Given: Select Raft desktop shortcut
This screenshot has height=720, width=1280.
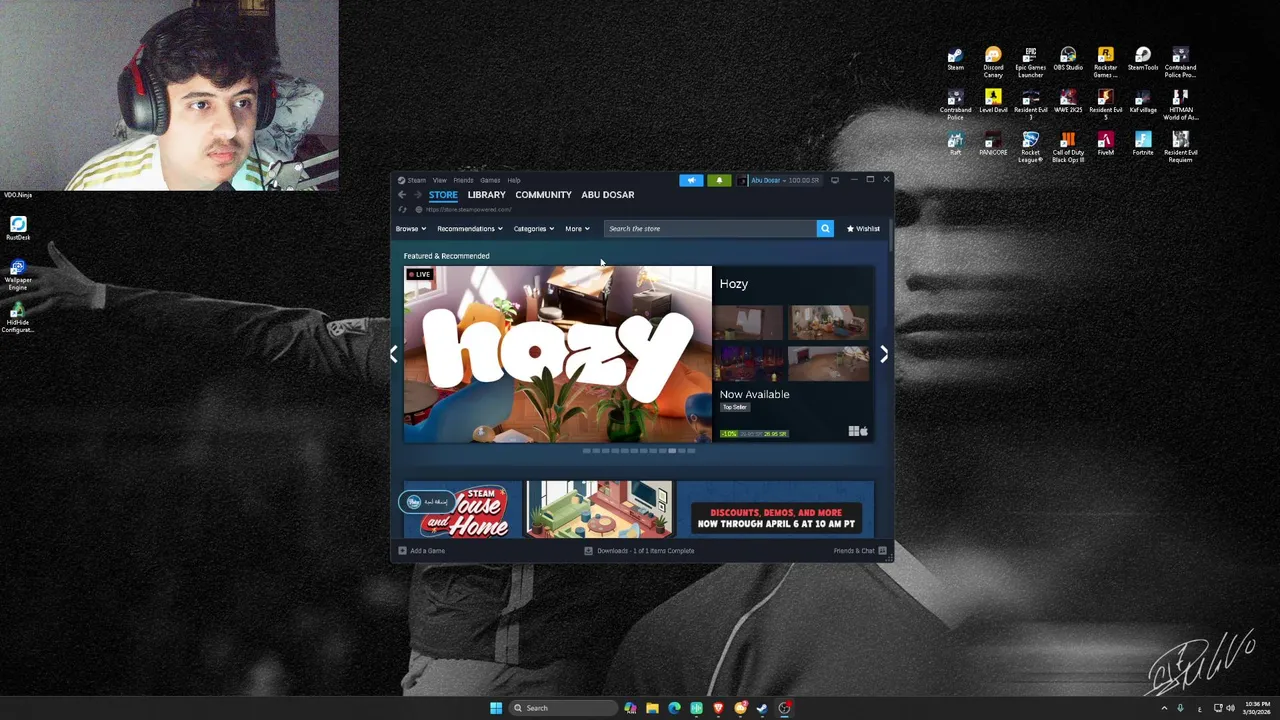Looking at the screenshot, I should [955, 143].
